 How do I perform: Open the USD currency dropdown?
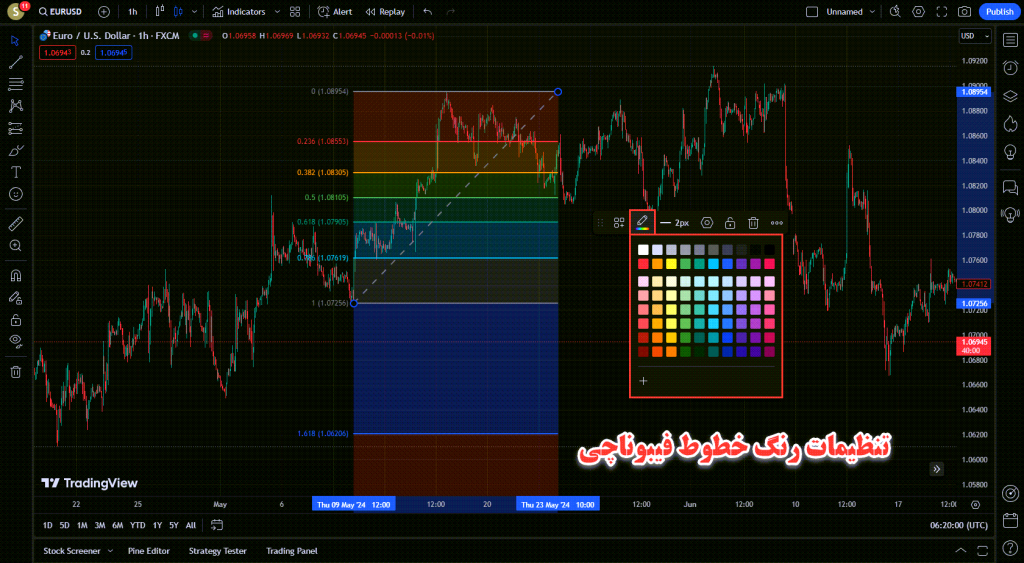click(975, 36)
